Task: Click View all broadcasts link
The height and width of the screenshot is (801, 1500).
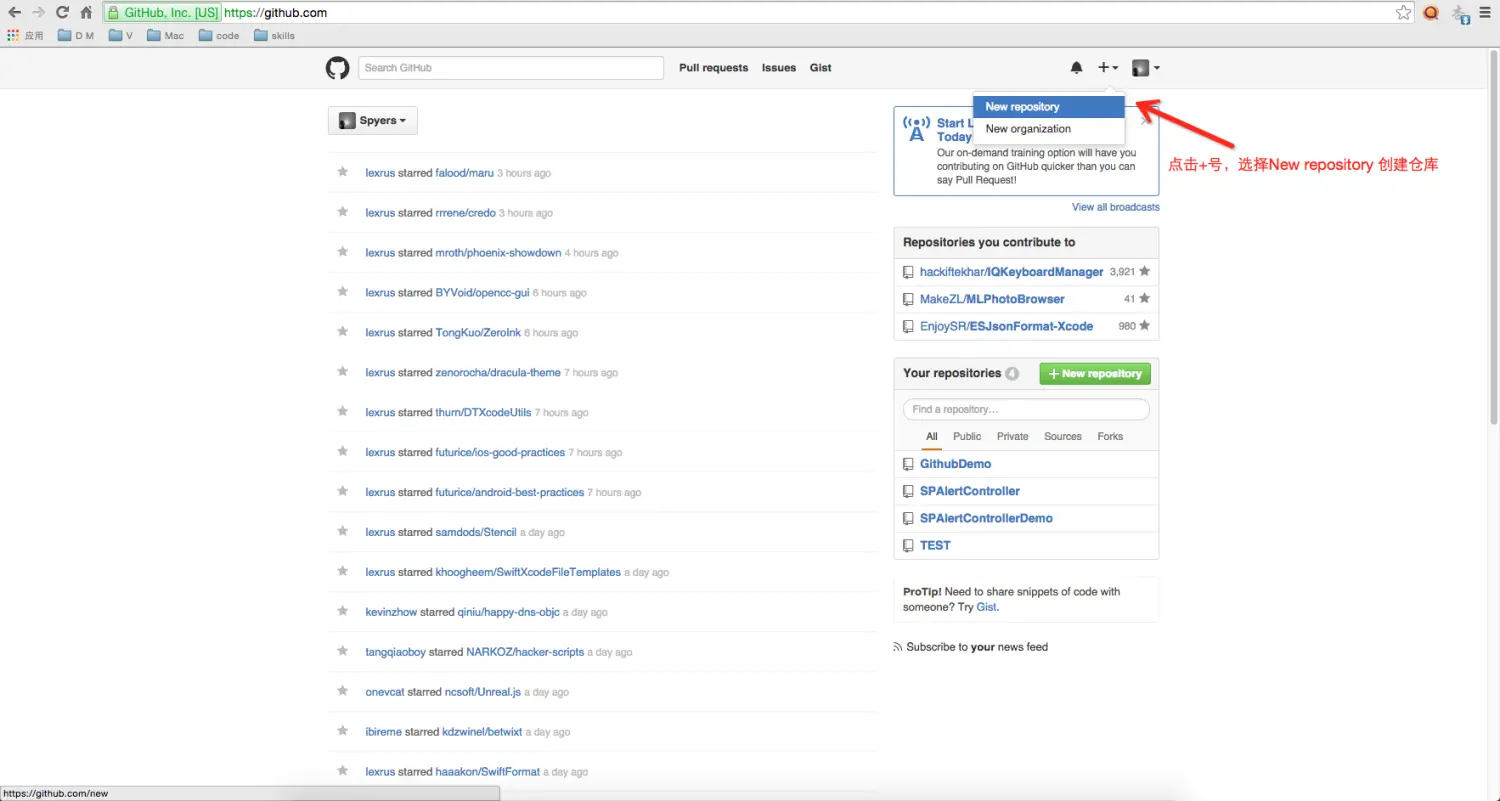Action: click(1116, 207)
